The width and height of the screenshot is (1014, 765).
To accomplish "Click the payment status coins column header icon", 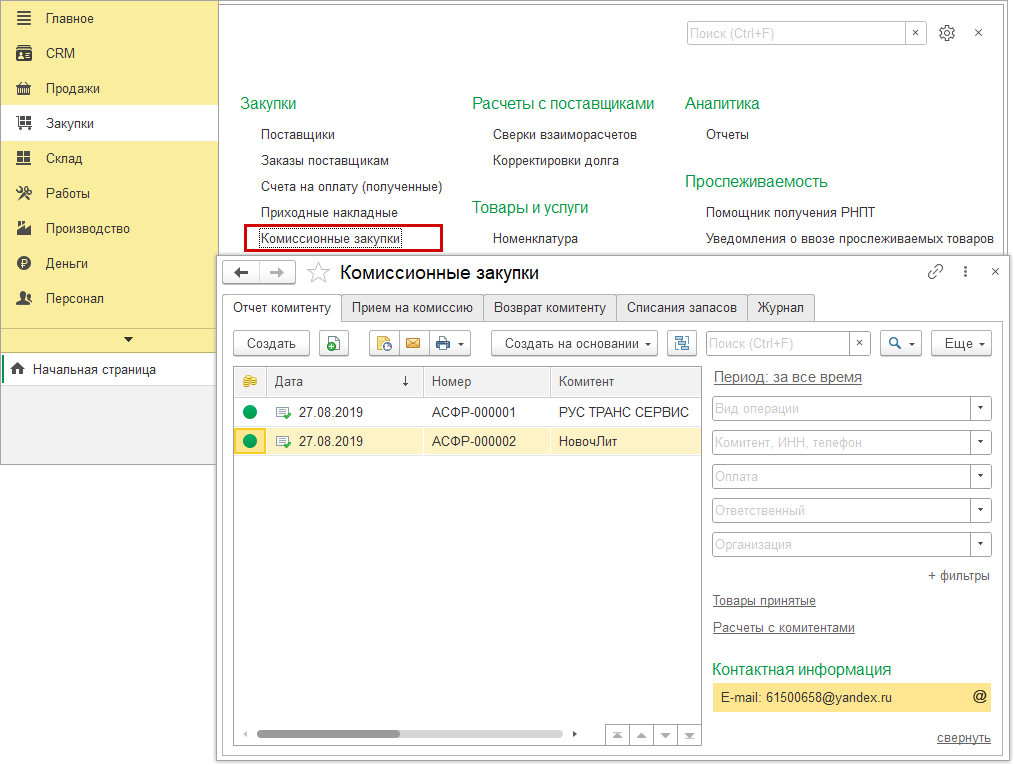I will (250, 382).
